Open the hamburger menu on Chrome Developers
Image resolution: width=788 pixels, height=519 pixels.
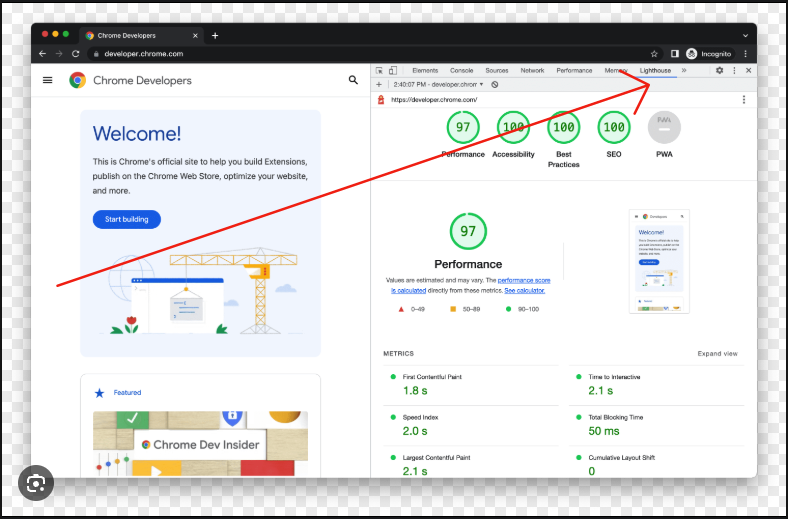pyautogui.click(x=48, y=80)
